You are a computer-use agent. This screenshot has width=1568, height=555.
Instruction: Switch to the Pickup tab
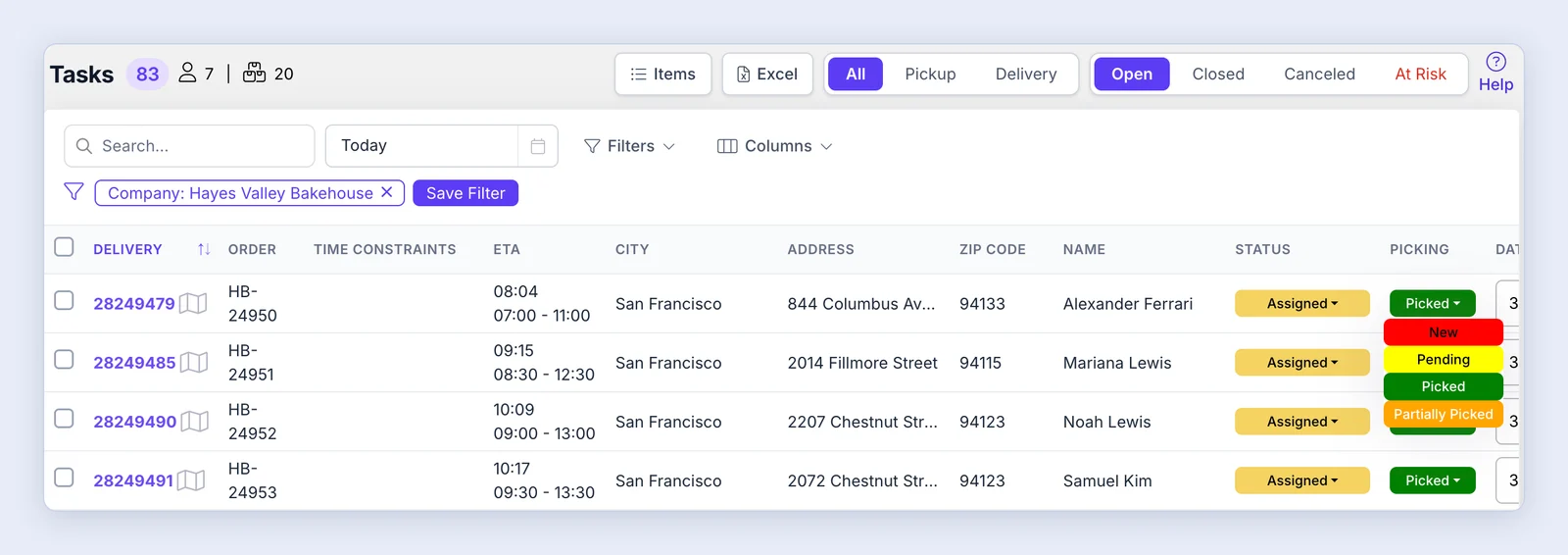pos(930,75)
